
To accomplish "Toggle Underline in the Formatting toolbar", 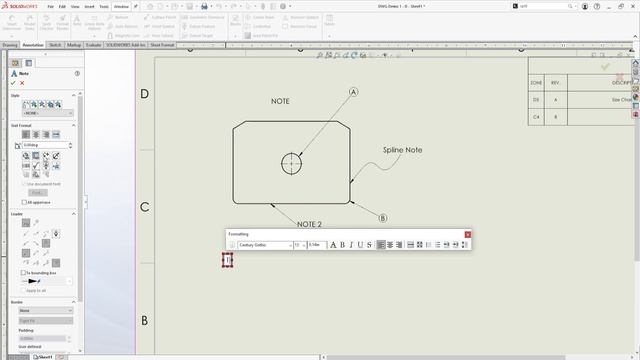I will click(360, 245).
